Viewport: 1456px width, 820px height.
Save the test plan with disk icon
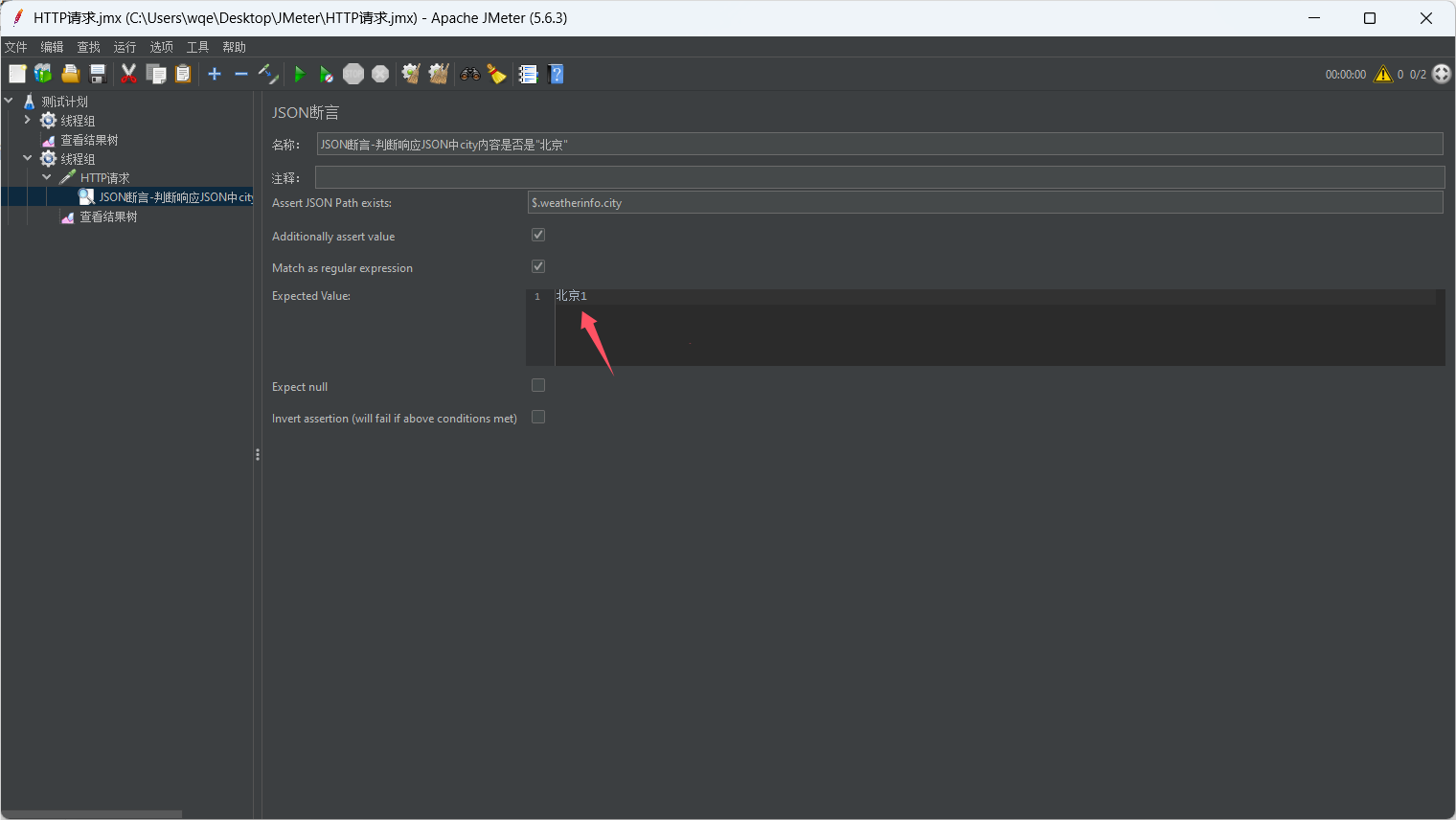(97, 74)
